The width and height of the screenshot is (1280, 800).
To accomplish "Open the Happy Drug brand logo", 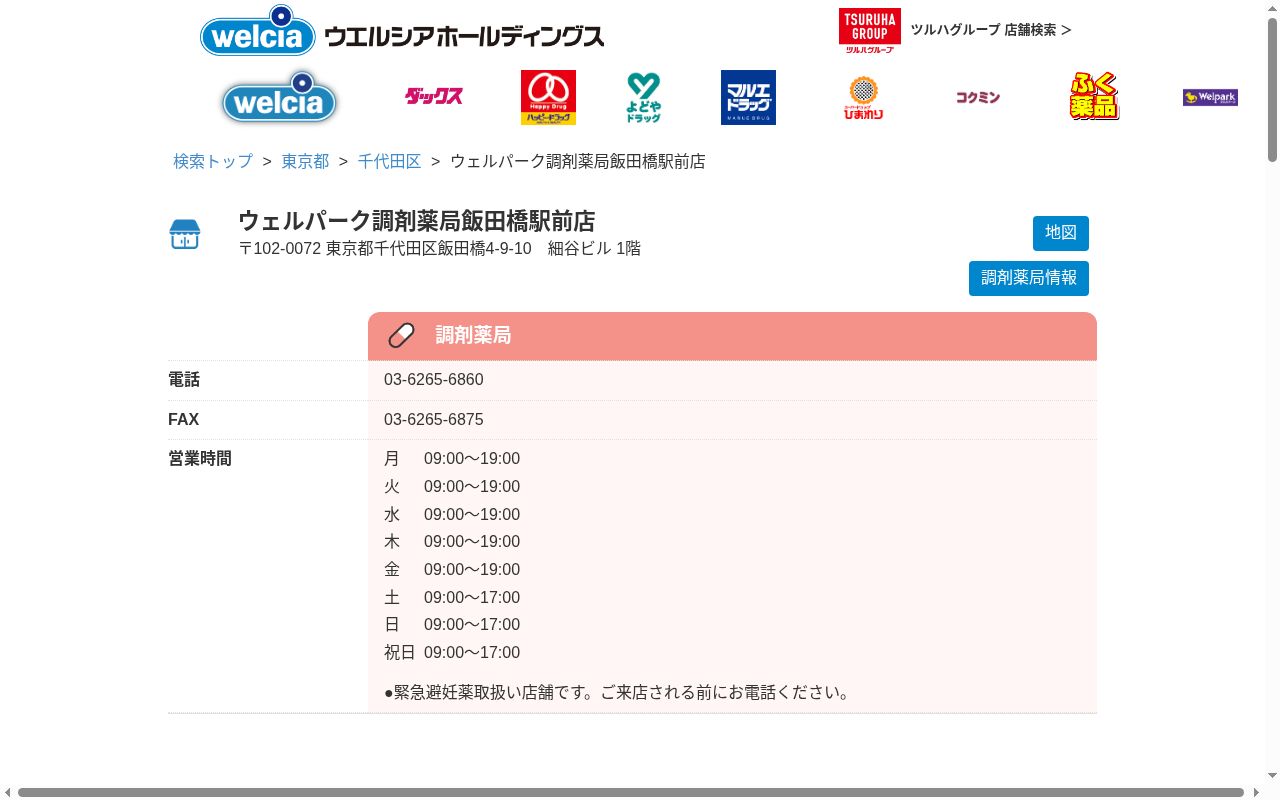I will 548,97.
